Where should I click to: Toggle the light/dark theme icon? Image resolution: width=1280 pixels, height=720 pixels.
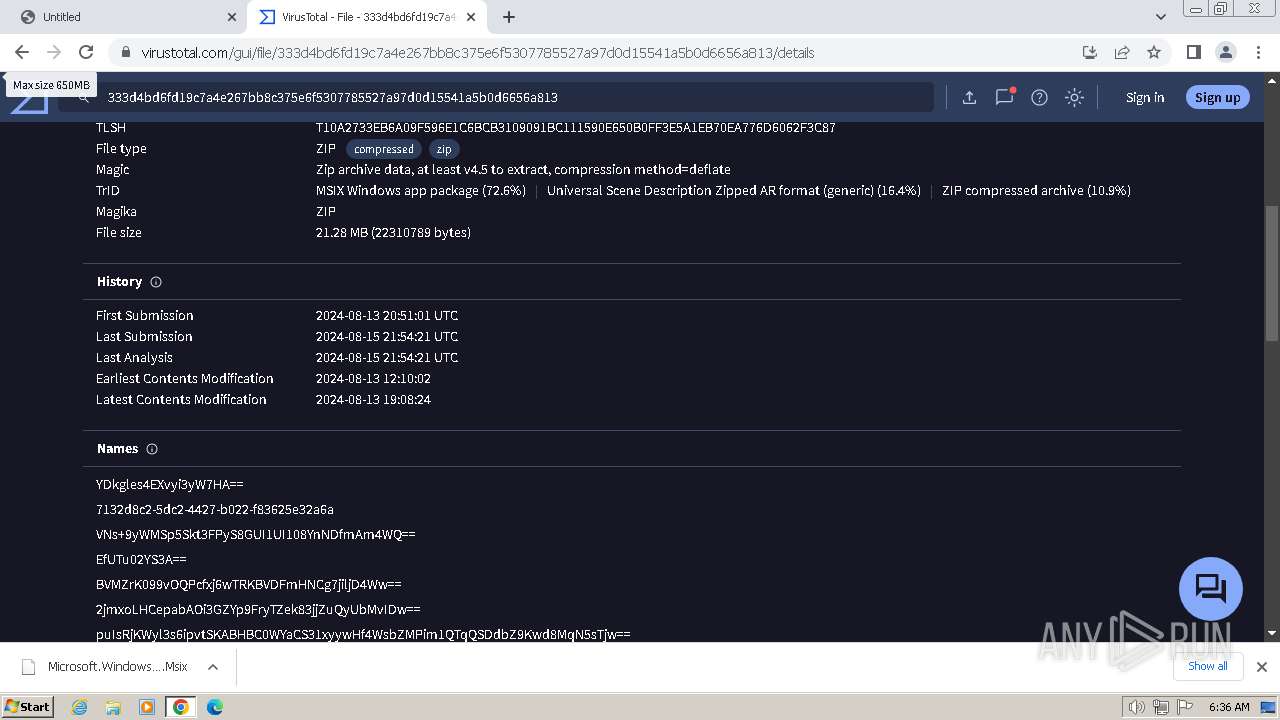1074,97
